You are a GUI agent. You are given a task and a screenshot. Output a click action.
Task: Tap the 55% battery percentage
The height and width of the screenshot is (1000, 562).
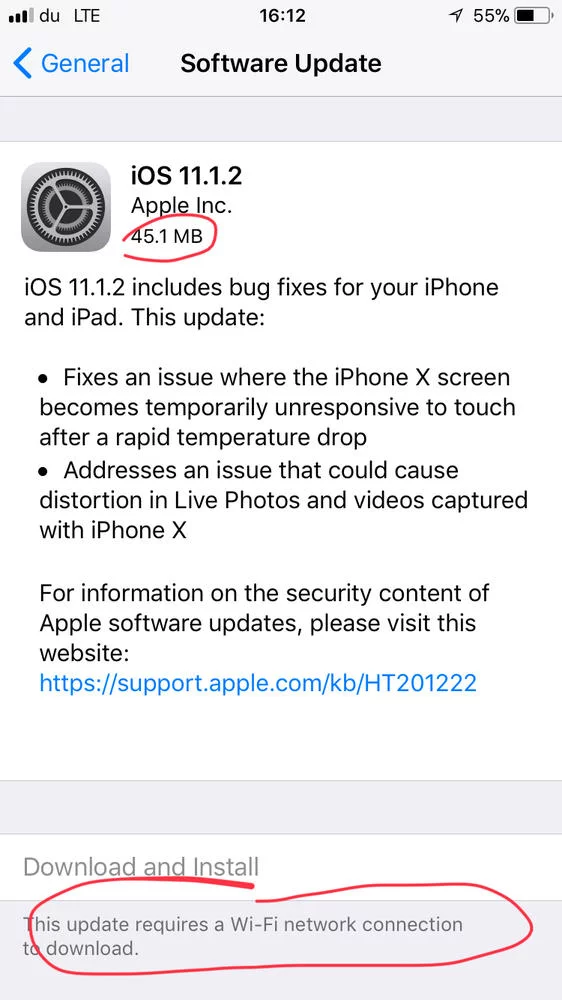491,17
